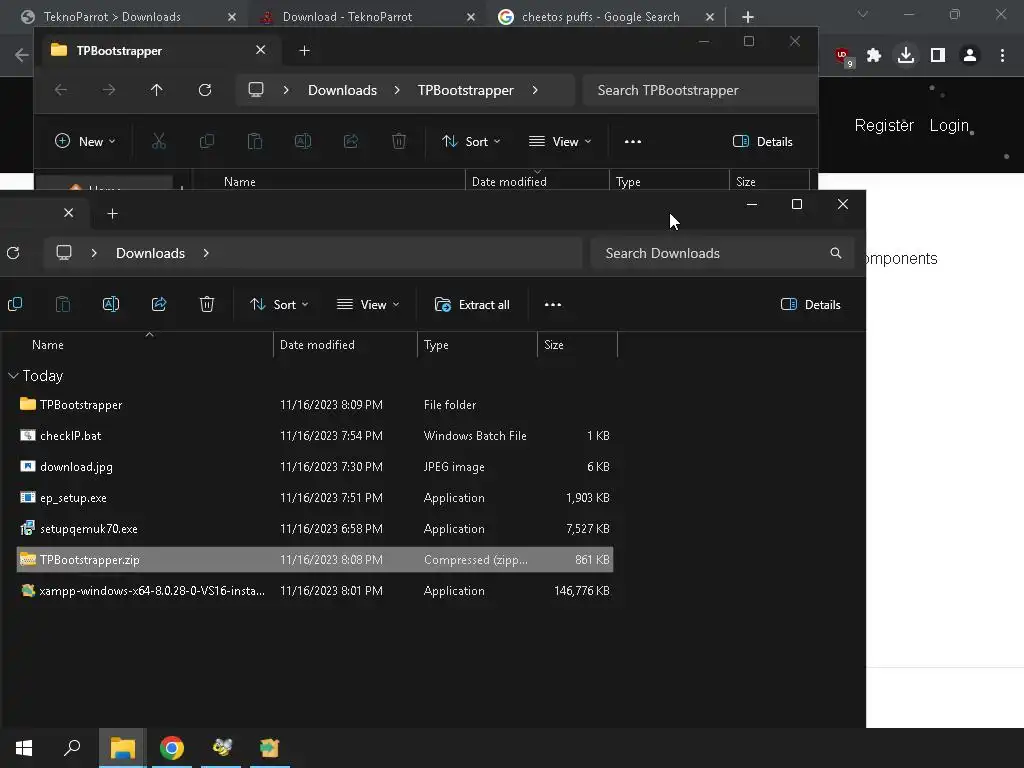This screenshot has width=1024, height=768.
Task: Click search magnifier in Search Downloads box
Action: coord(836,253)
